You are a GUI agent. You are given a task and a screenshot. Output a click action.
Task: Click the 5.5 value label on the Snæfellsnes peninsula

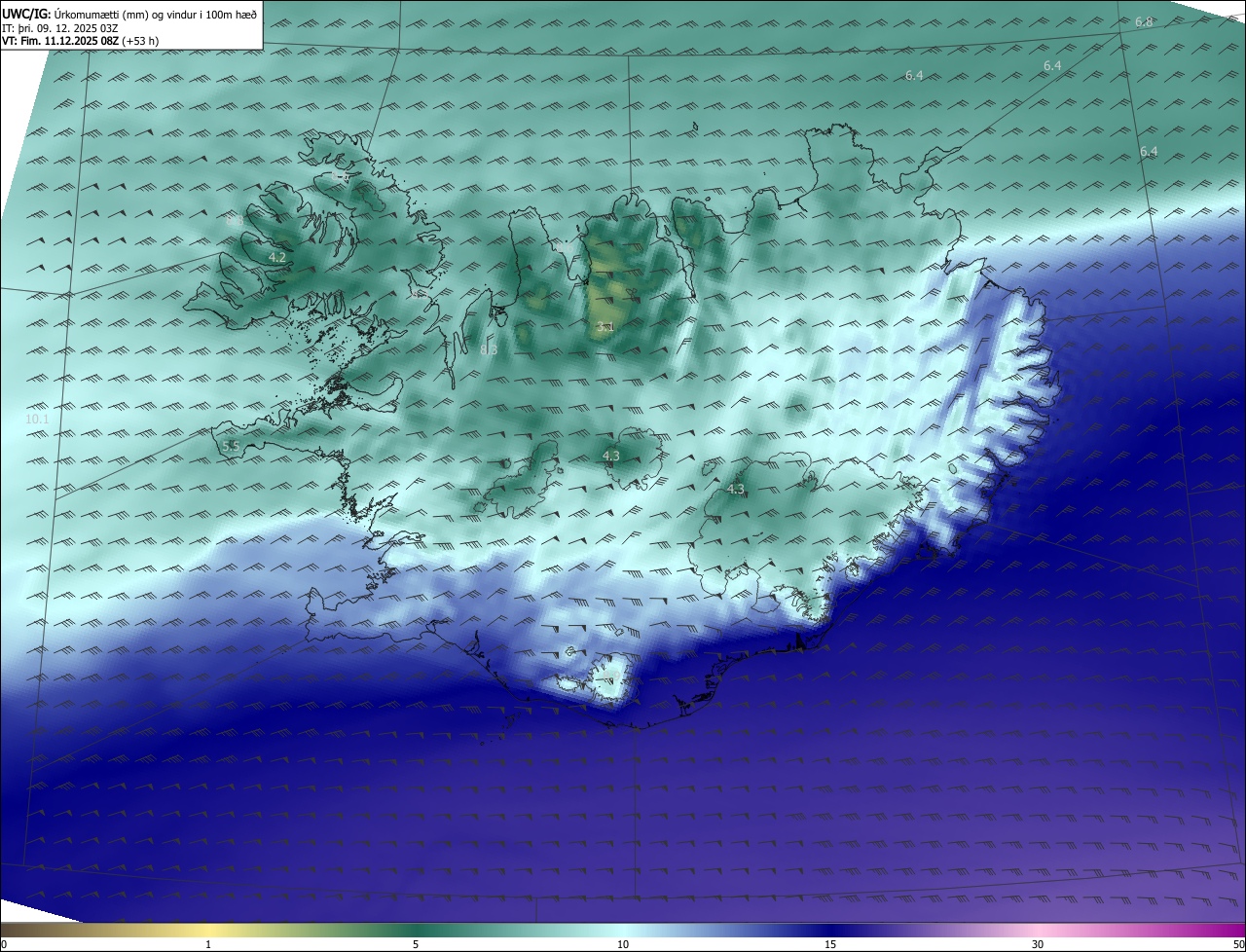[x=231, y=446]
